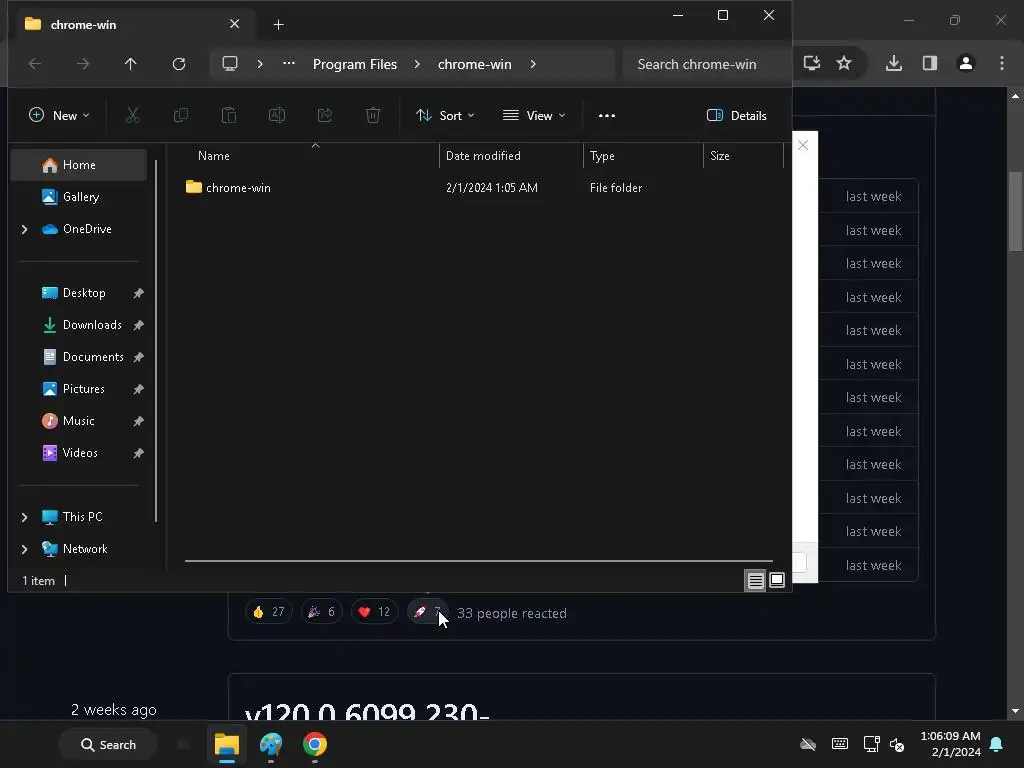Image resolution: width=1024 pixels, height=768 pixels.
Task: Open the New item dropdown
Action: coord(59,116)
